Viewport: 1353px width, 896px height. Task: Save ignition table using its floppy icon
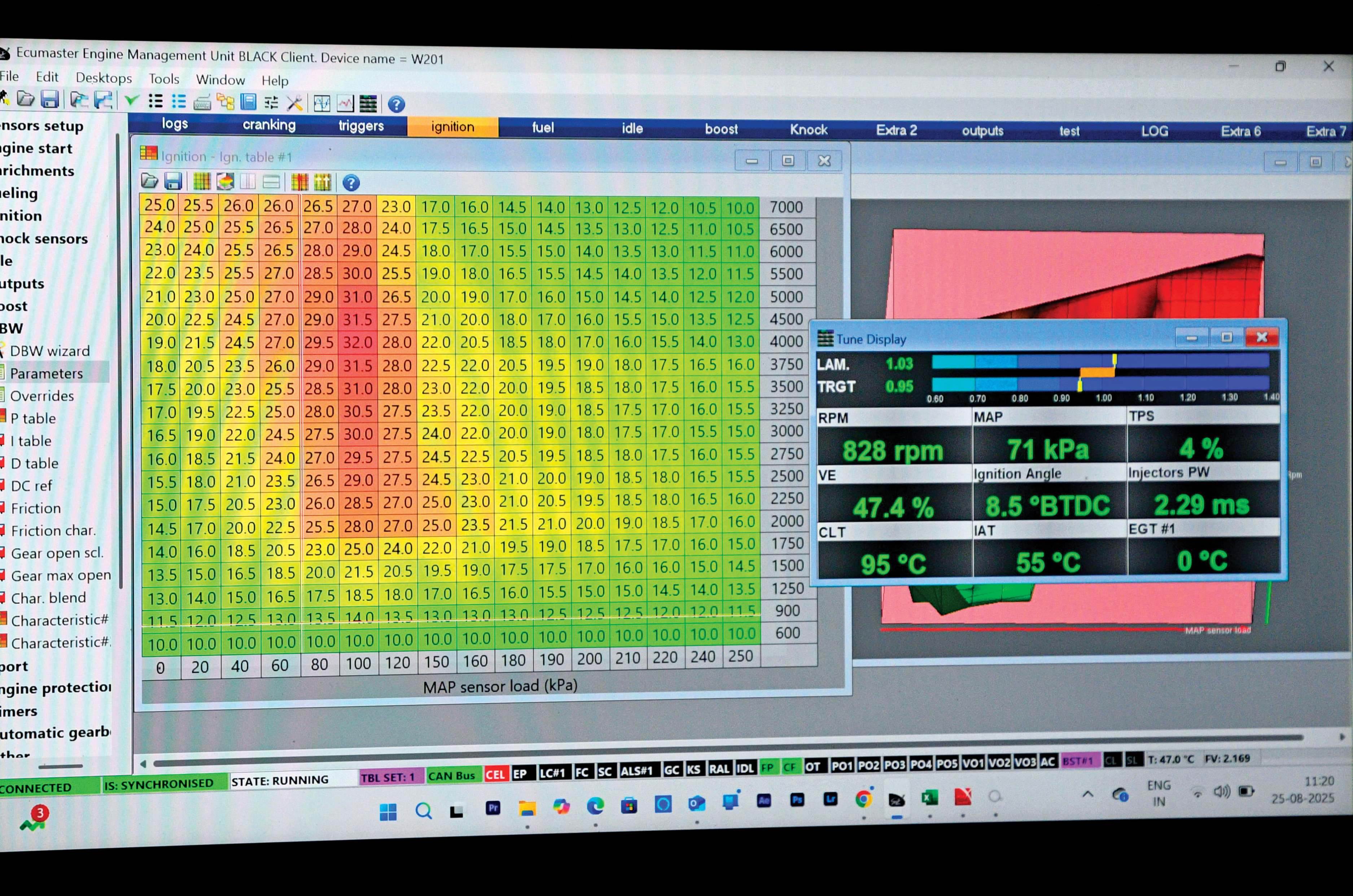pos(173,182)
